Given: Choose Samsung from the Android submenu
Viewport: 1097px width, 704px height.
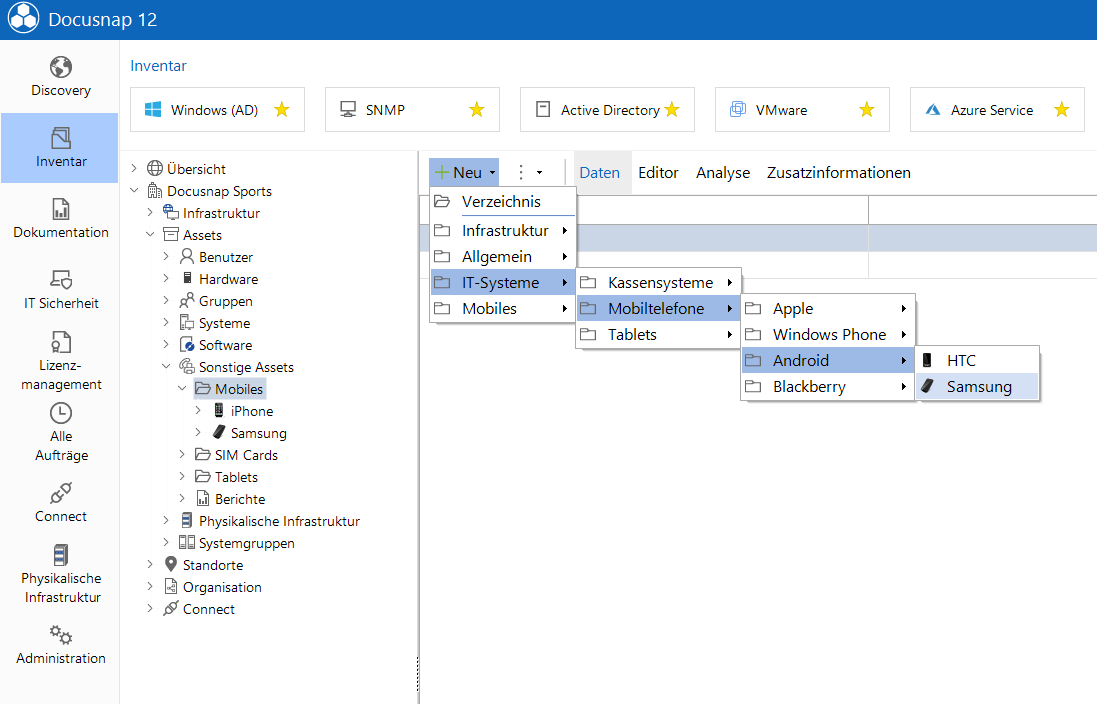Looking at the screenshot, I should (x=977, y=386).
